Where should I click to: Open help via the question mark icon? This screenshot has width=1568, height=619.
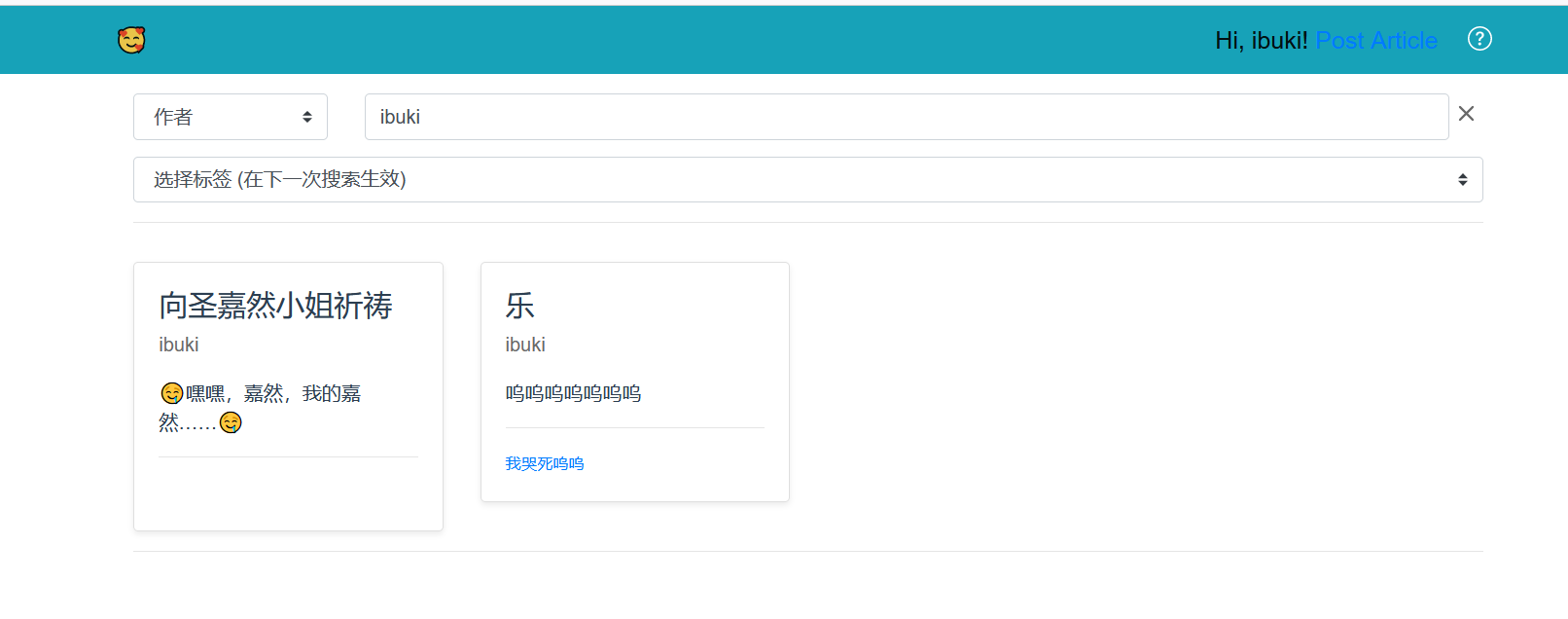point(1479,39)
